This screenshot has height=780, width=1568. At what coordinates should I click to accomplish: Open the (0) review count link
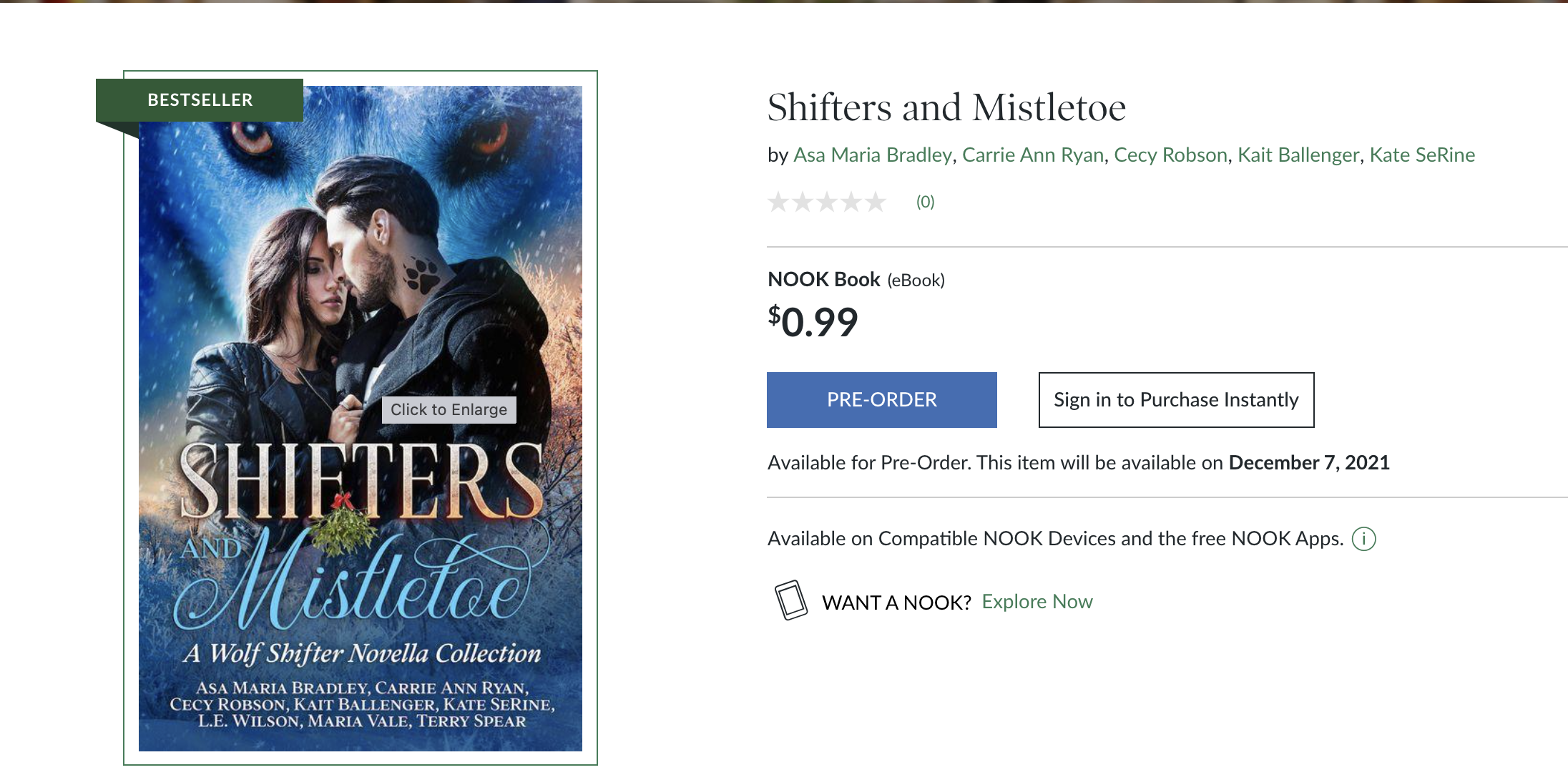tap(925, 203)
